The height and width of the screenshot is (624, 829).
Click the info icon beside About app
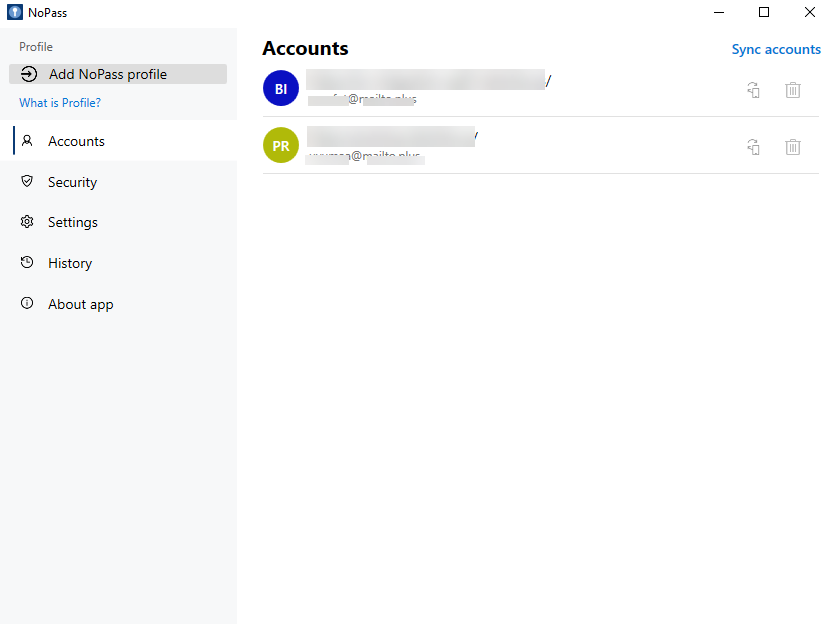tap(27, 304)
